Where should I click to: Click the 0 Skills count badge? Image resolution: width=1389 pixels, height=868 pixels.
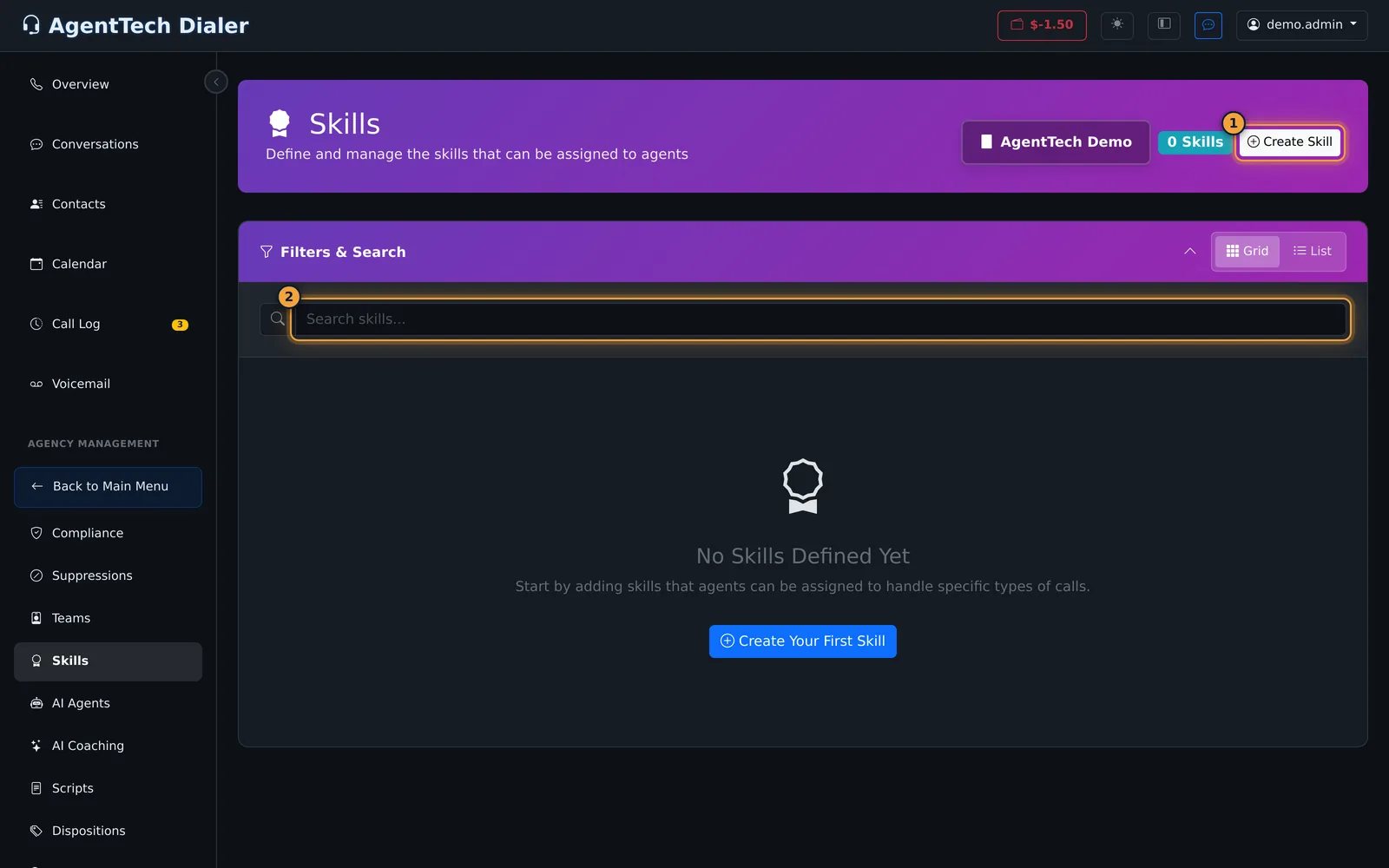tap(1195, 142)
